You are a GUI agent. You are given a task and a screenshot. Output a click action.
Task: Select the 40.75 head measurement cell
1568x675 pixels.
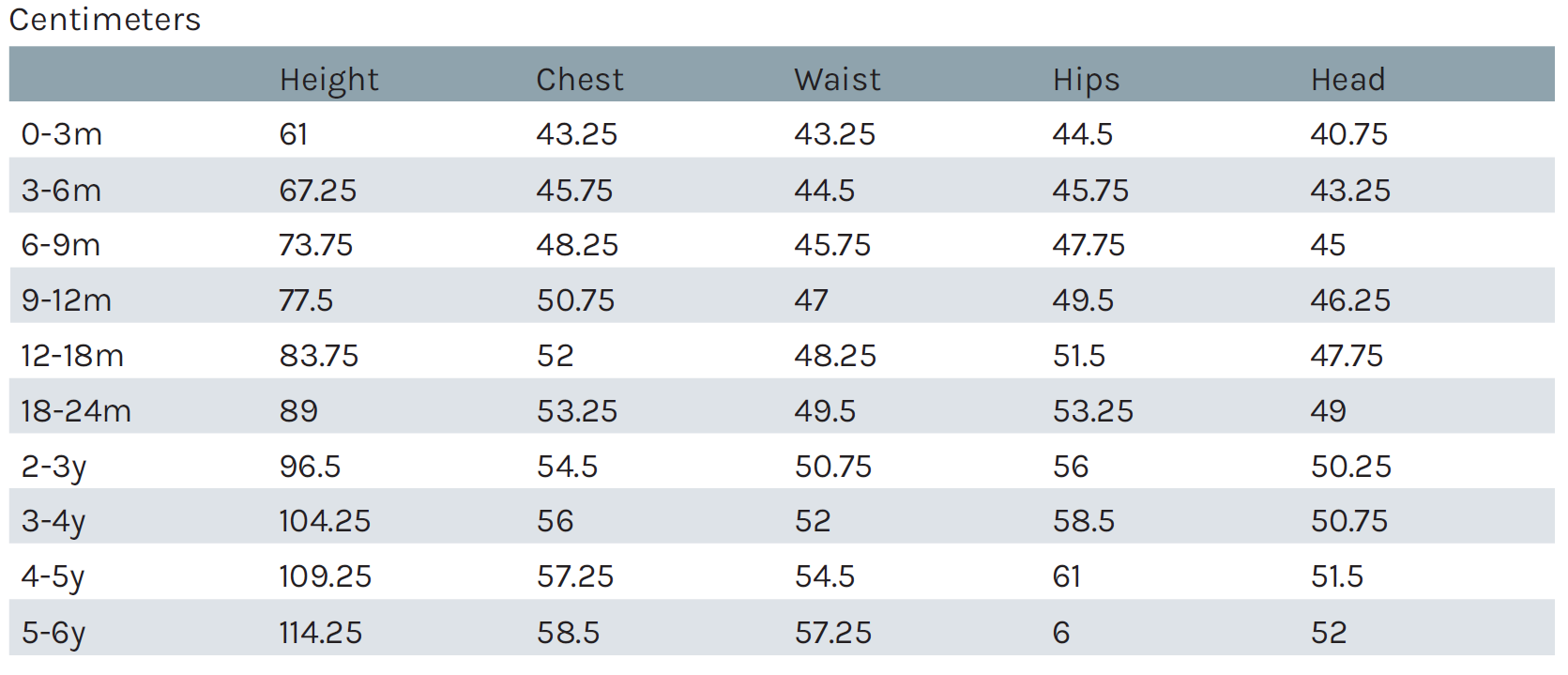coord(1348,134)
